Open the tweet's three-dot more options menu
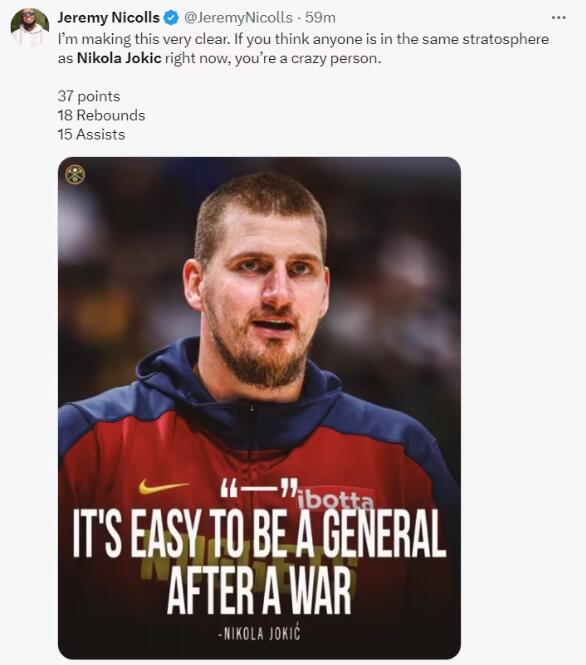The height and width of the screenshot is (665, 586). click(558, 18)
